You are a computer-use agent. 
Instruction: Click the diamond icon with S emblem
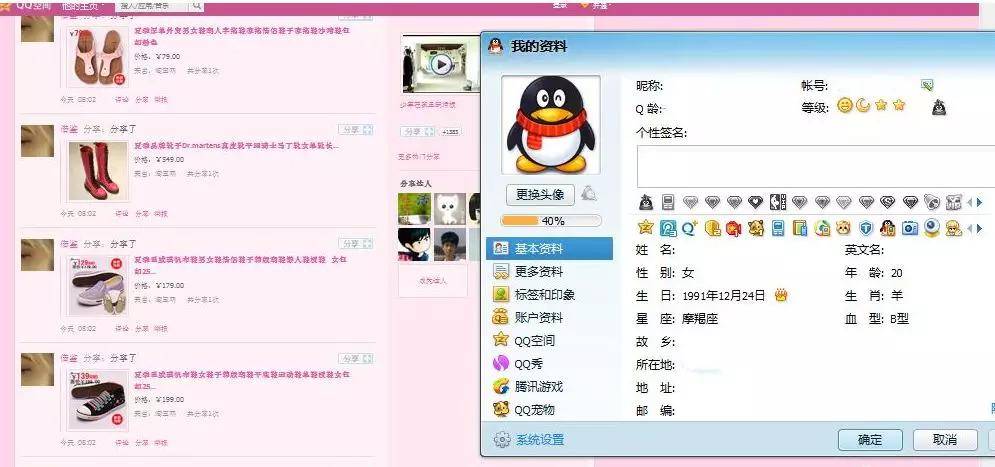[x=887, y=202]
